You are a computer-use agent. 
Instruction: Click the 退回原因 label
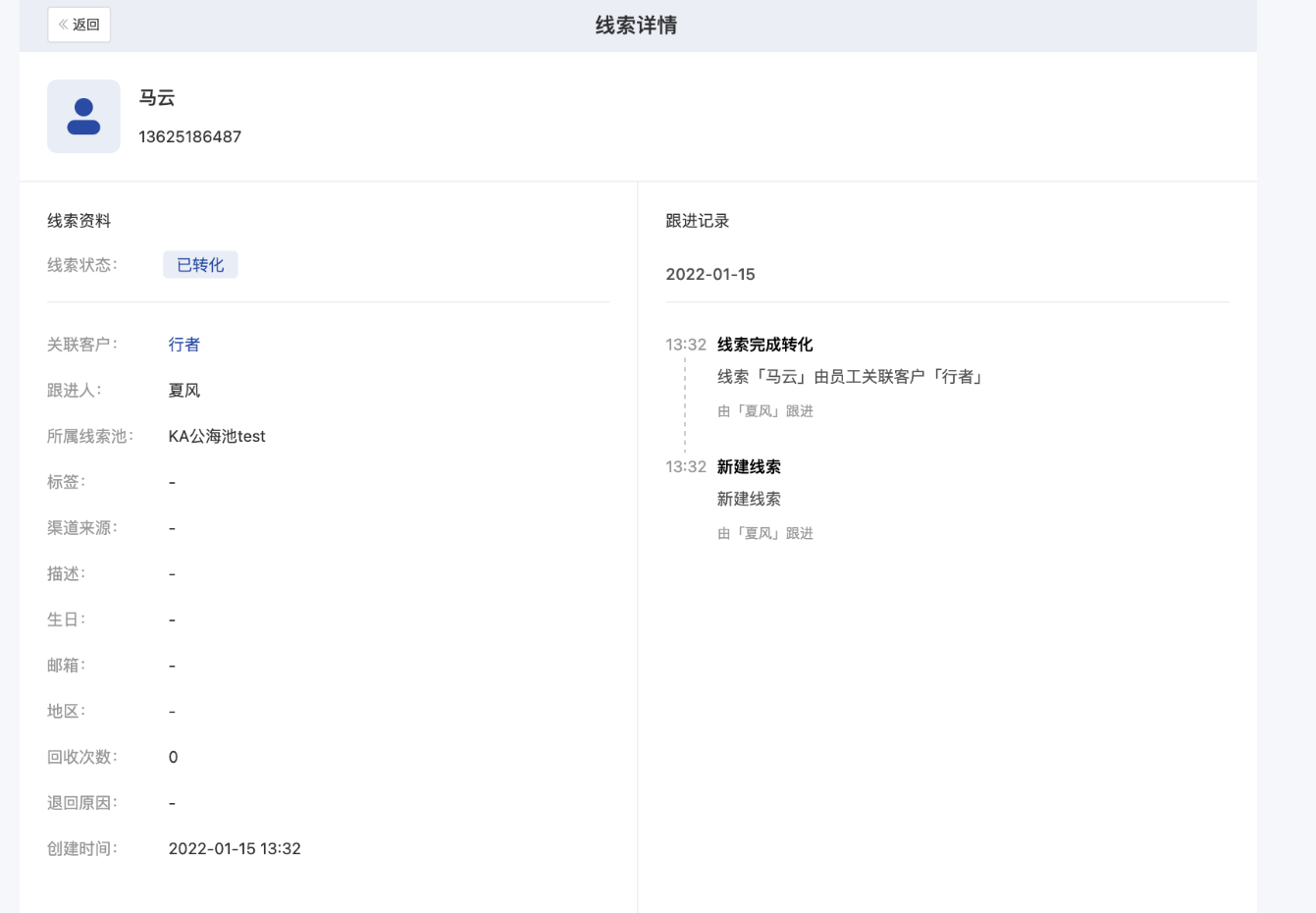coord(82,803)
